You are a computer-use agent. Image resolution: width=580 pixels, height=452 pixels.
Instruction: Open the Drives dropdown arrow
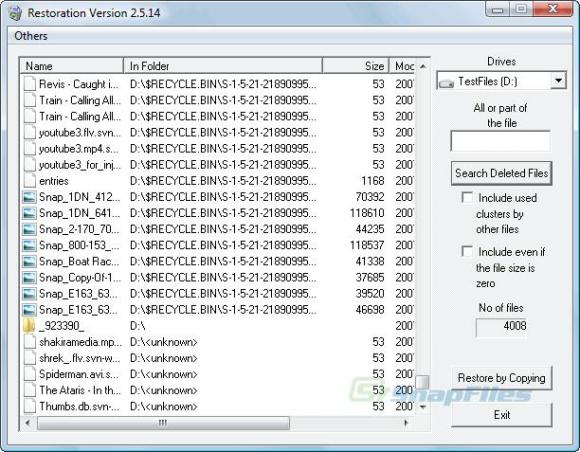[558, 81]
